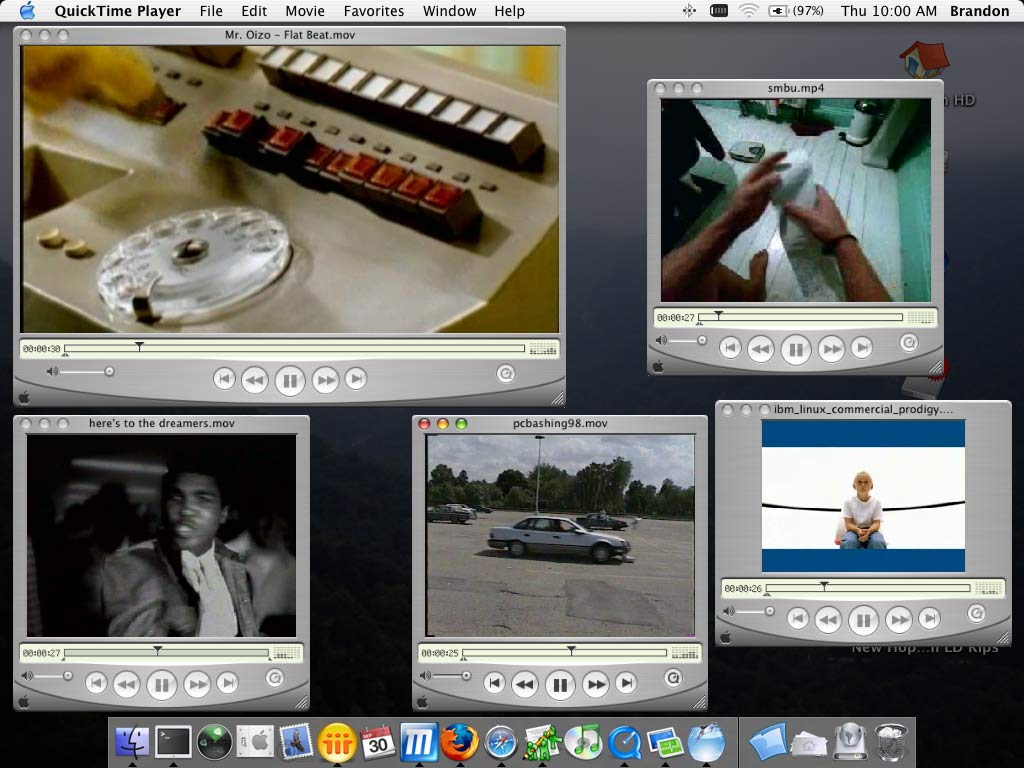Image resolution: width=1024 pixels, height=768 pixels.
Task: Go to start of pcbashing98.mov
Action: 494,683
